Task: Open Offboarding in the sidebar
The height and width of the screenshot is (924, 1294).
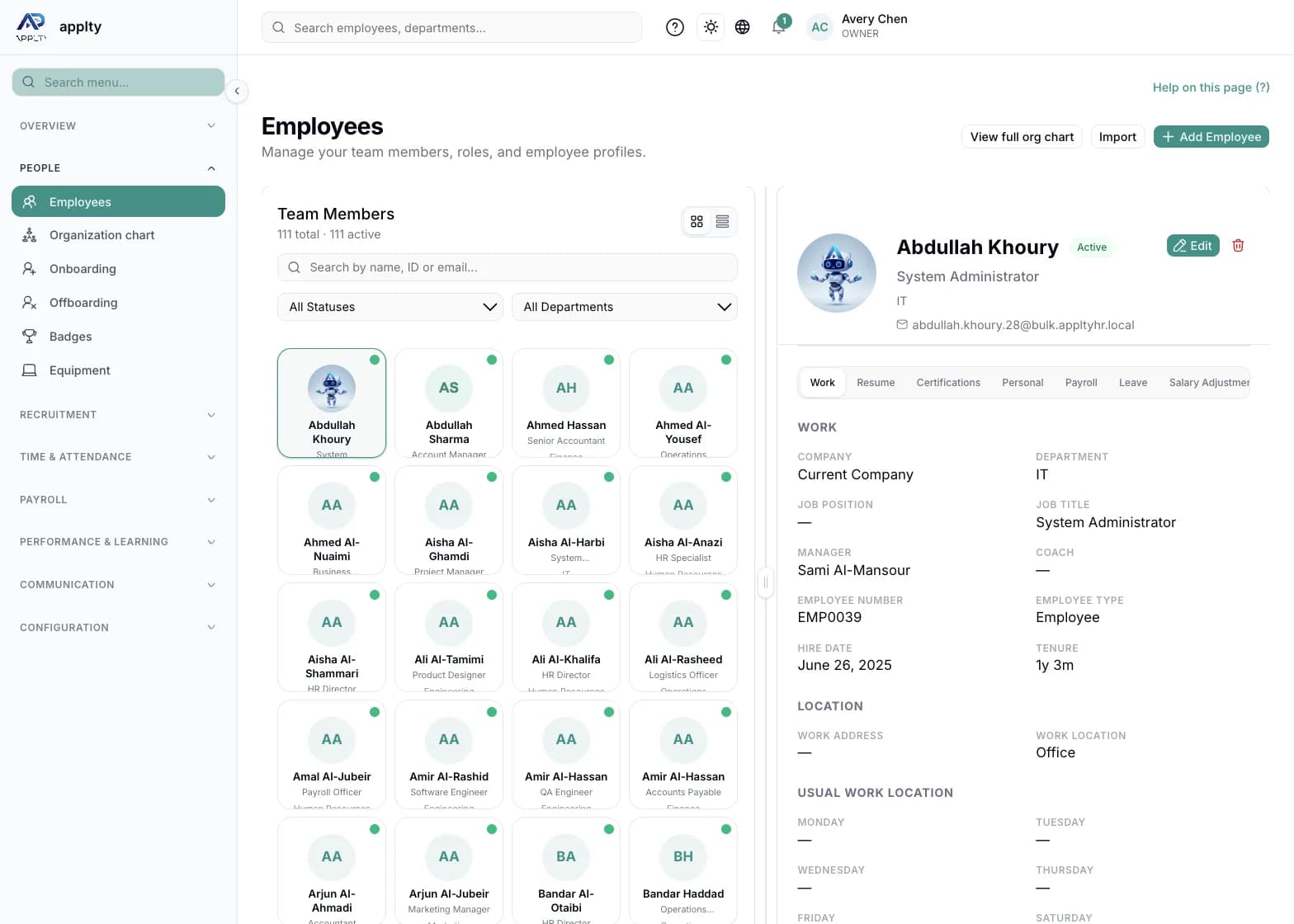Action: pyautogui.click(x=118, y=303)
